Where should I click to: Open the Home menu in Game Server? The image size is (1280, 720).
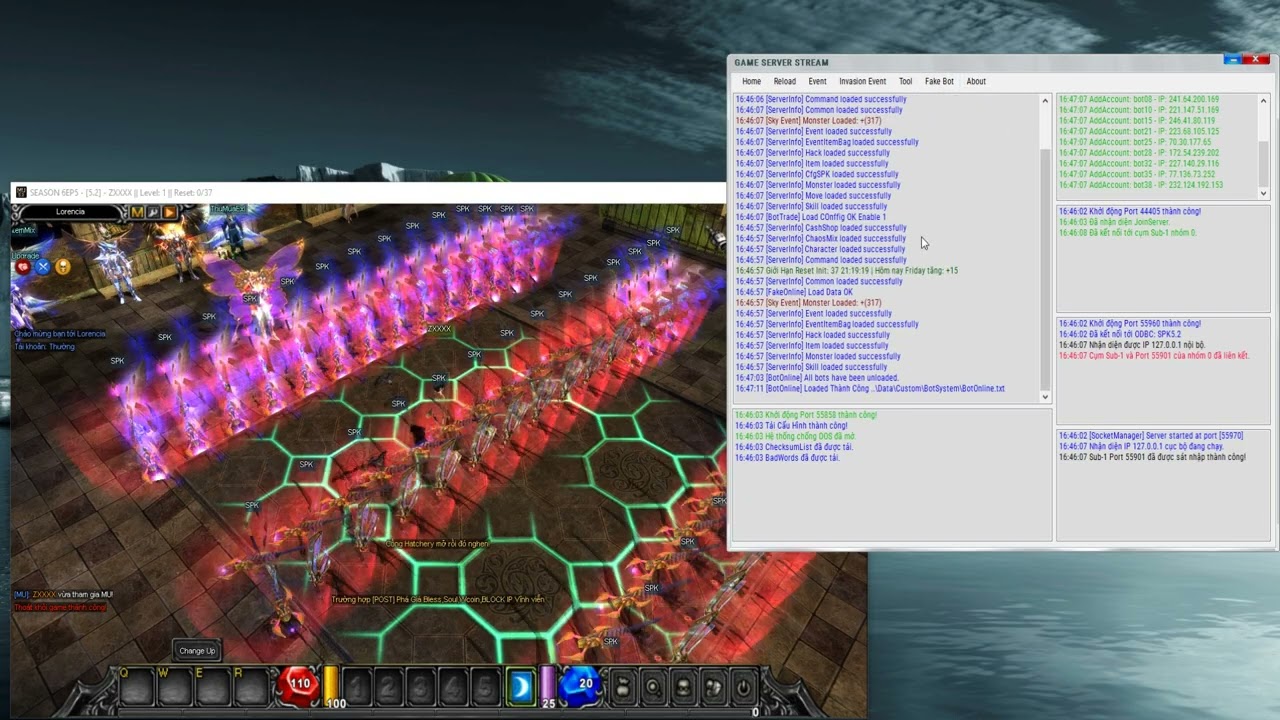[751, 82]
